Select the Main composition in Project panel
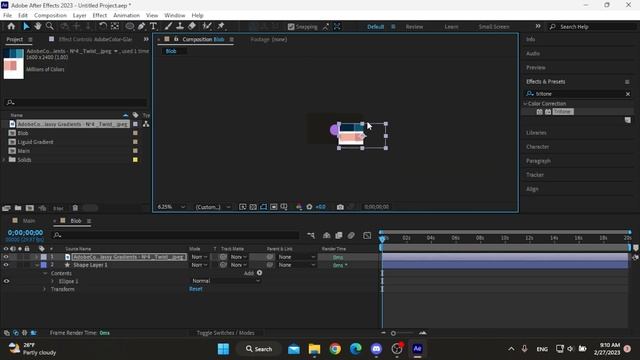640x360 pixels. click(x=24, y=151)
